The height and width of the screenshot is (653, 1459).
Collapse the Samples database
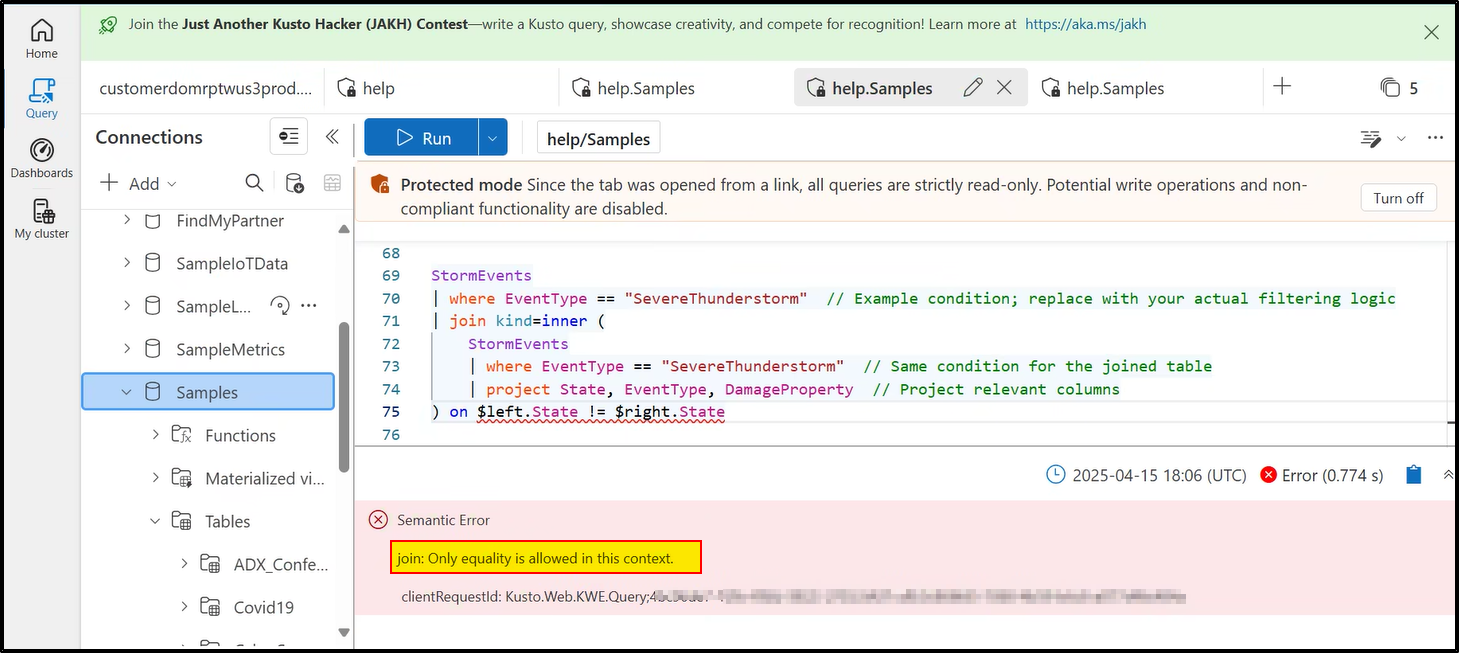pos(127,392)
